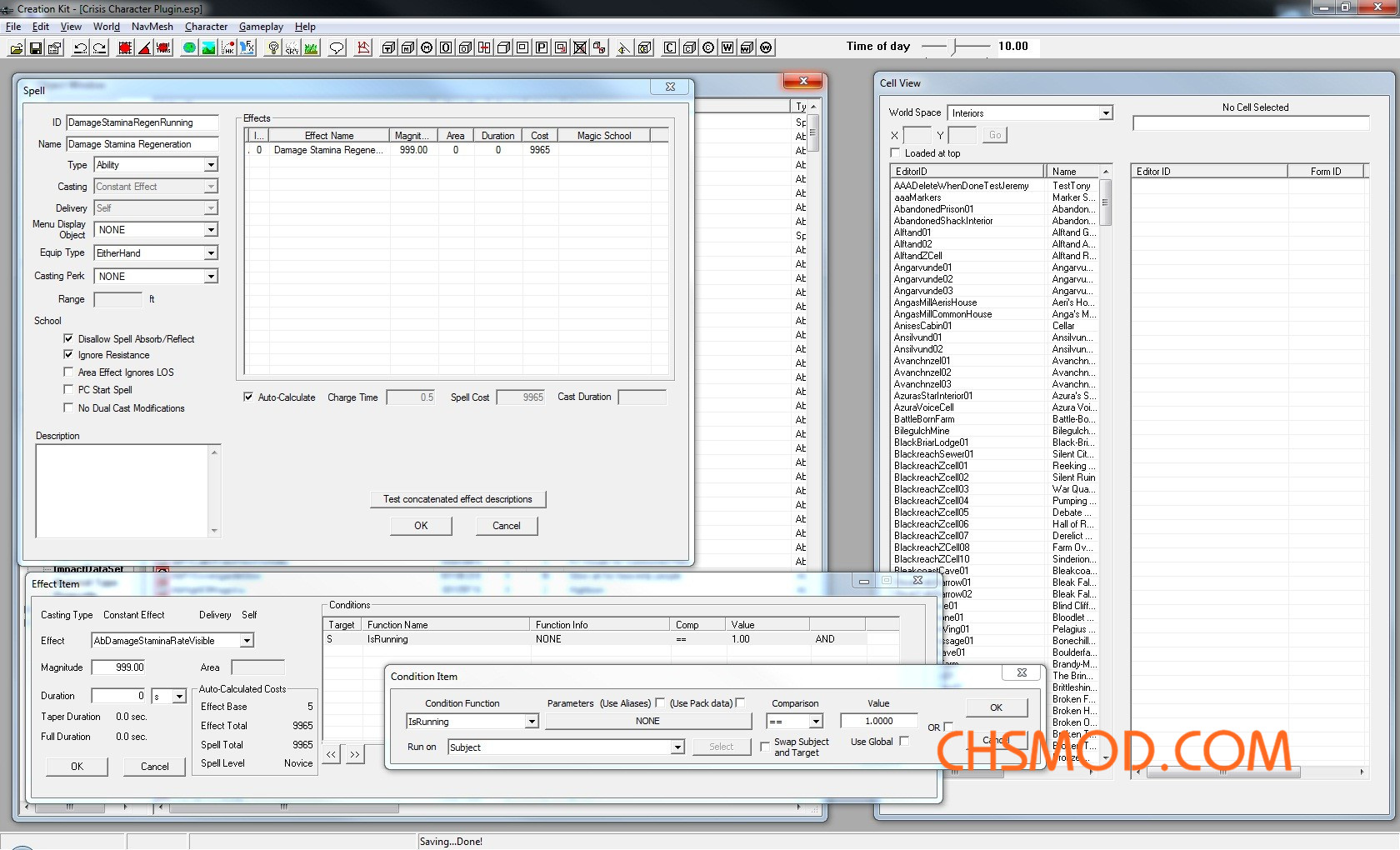1400x850 pixels.
Task: Expand the 'Run on' Subject dropdown
Action: coord(567,747)
